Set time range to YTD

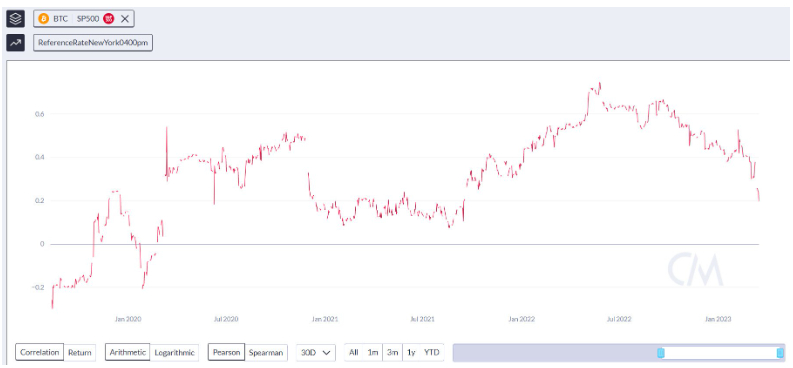(431, 352)
